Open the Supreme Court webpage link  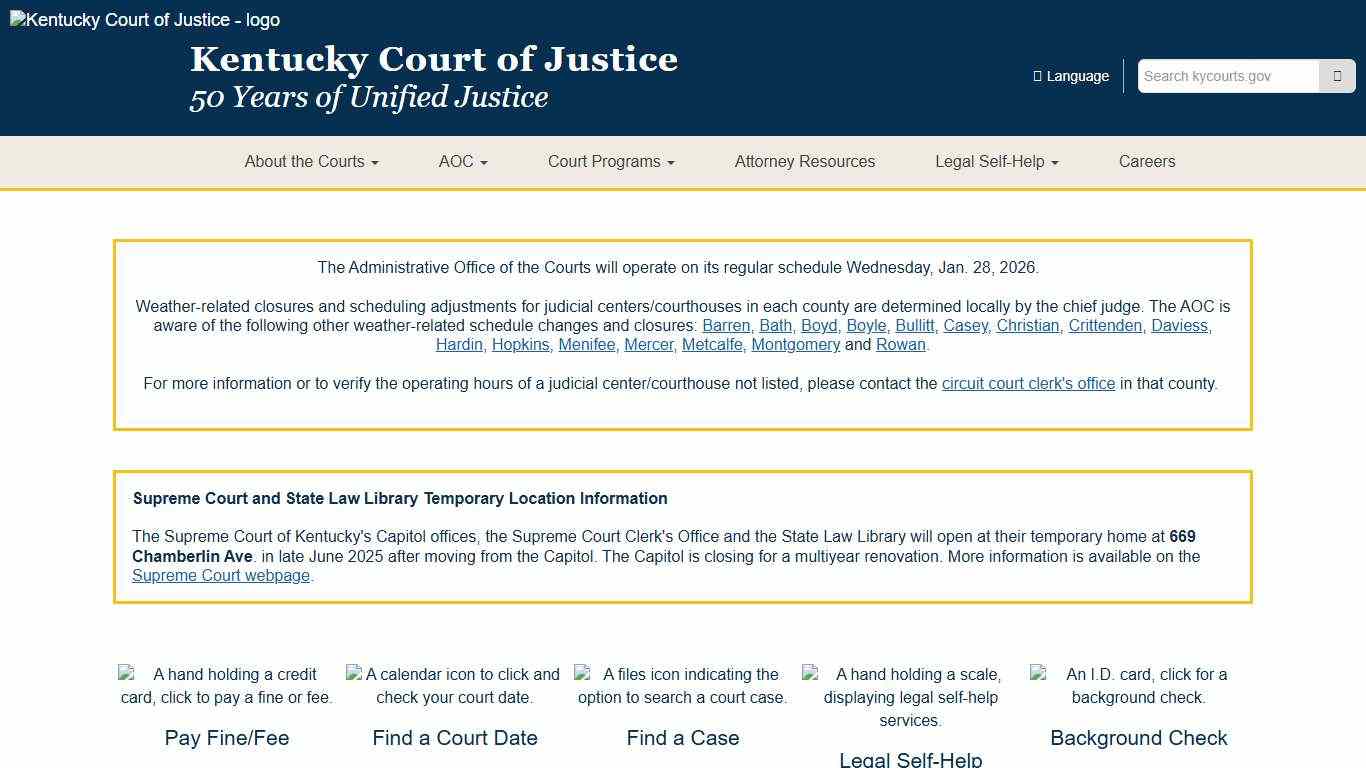(221, 575)
